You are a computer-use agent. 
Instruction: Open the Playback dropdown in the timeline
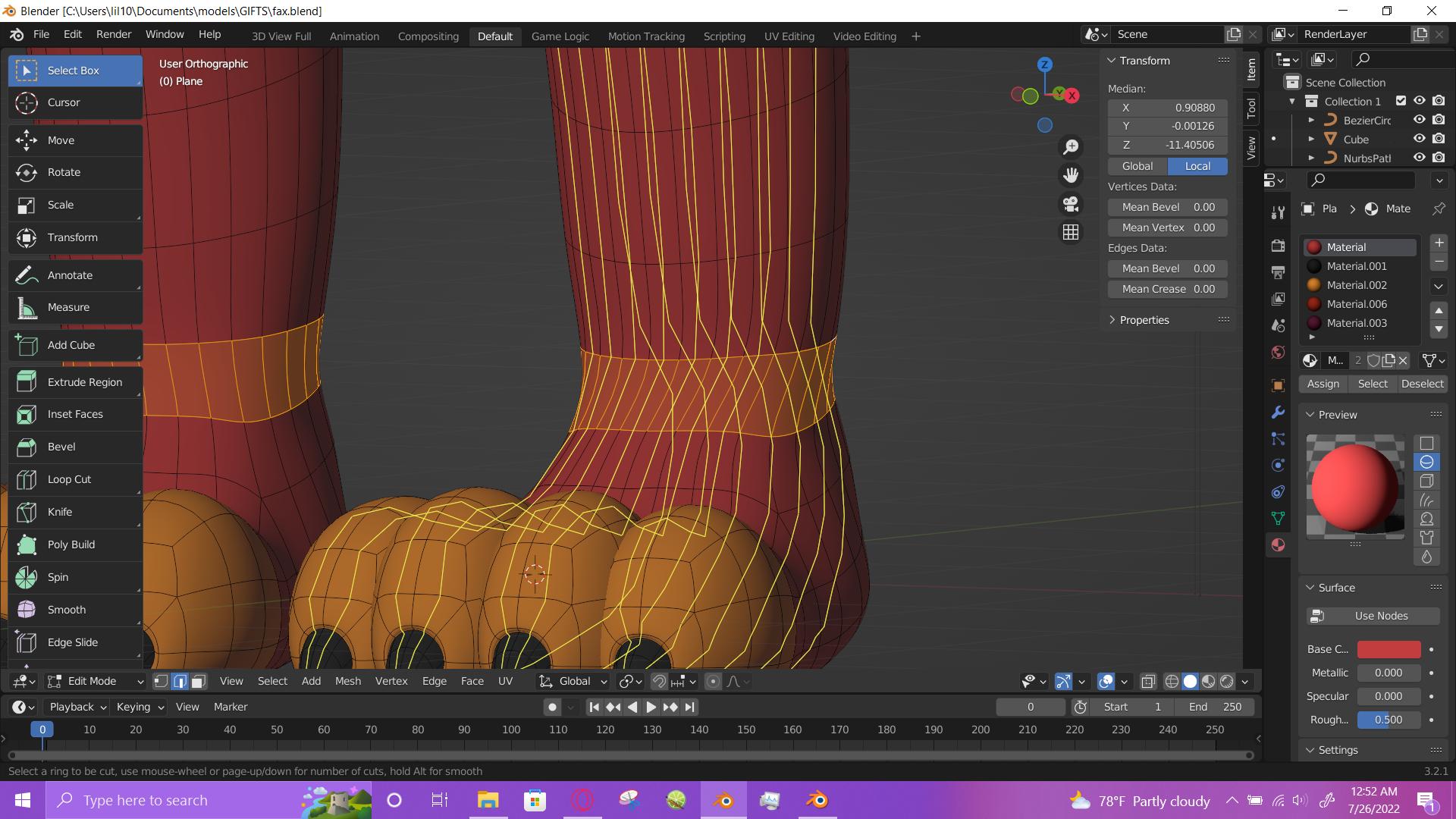tap(75, 706)
